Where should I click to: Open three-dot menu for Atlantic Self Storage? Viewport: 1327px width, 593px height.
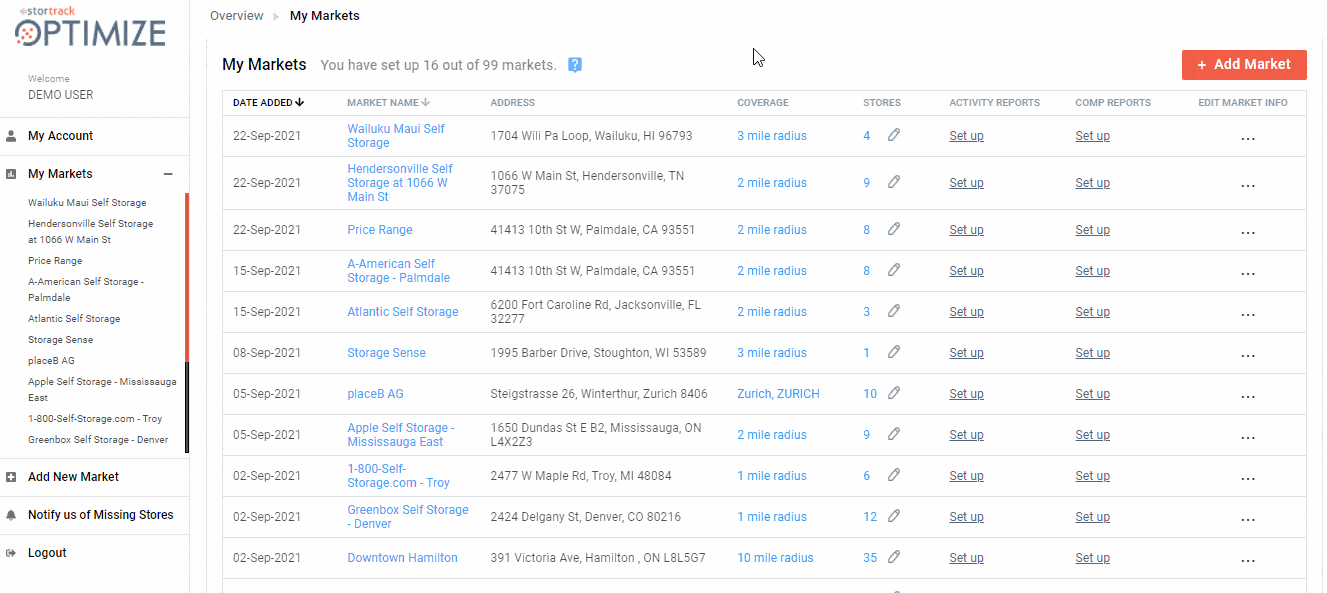click(x=1247, y=315)
